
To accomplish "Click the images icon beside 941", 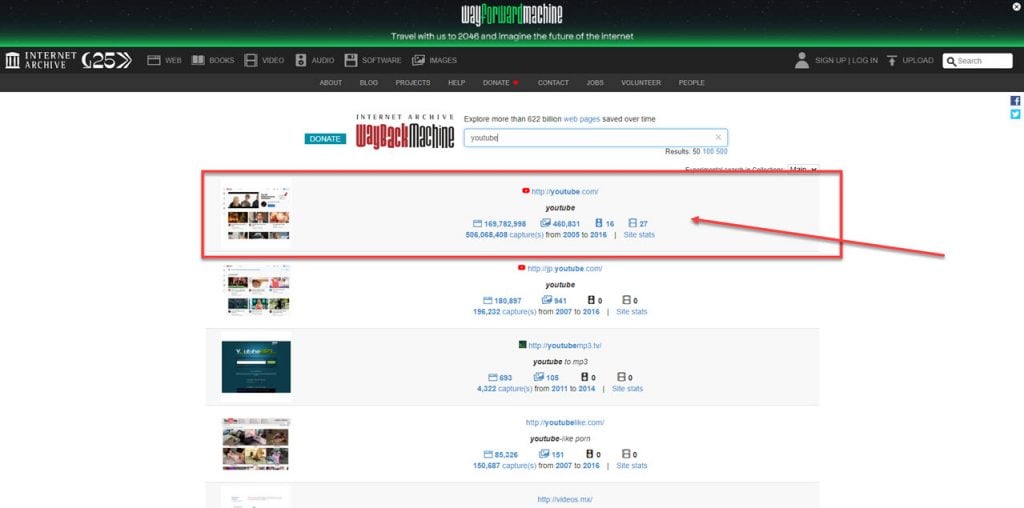I will coord(547,300).
